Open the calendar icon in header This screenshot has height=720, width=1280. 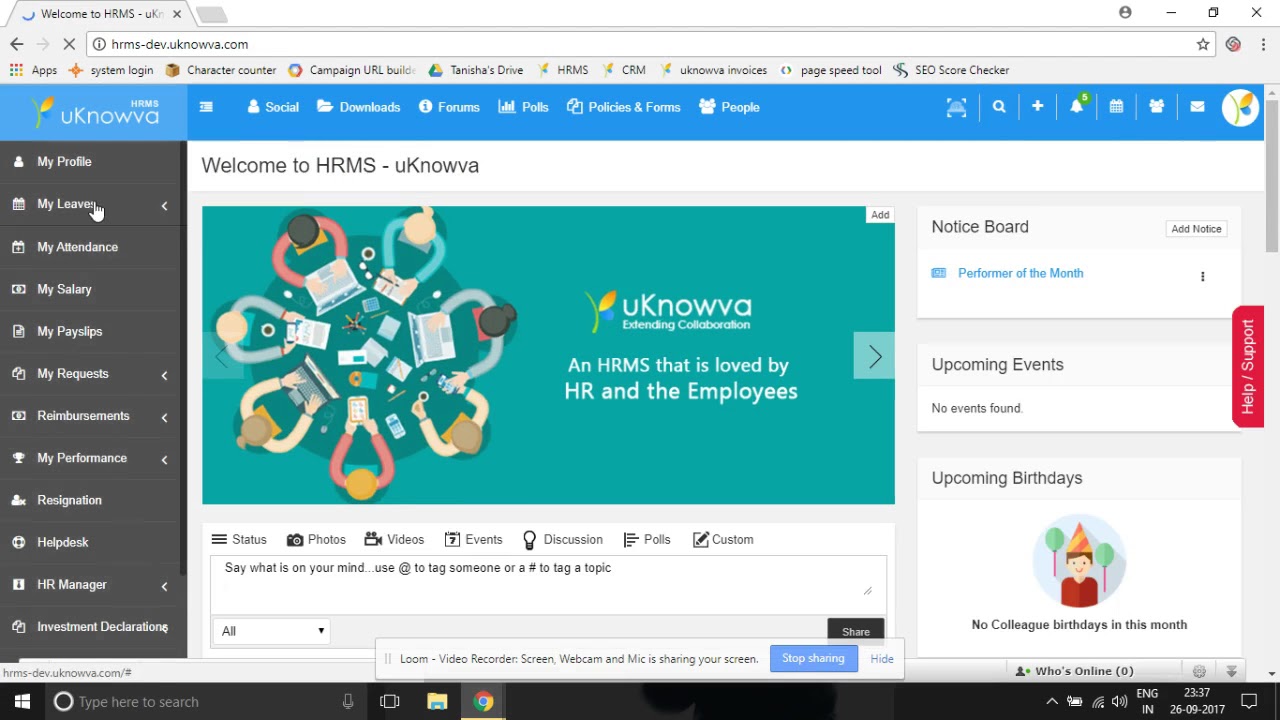[x=1116, y=107]
